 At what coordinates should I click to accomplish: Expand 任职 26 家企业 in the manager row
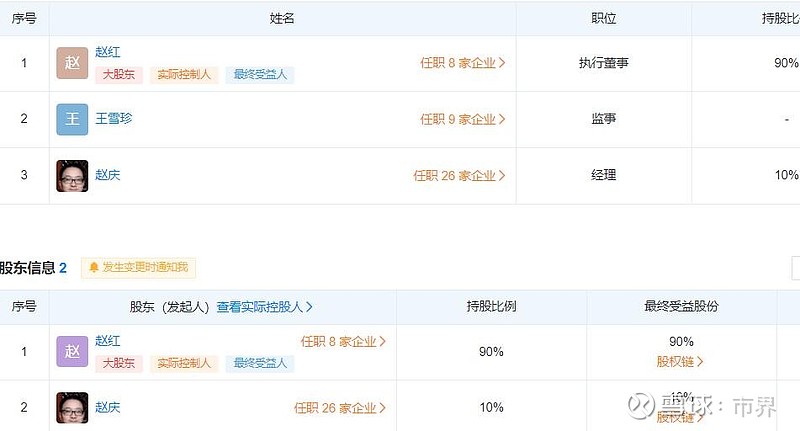459,176
